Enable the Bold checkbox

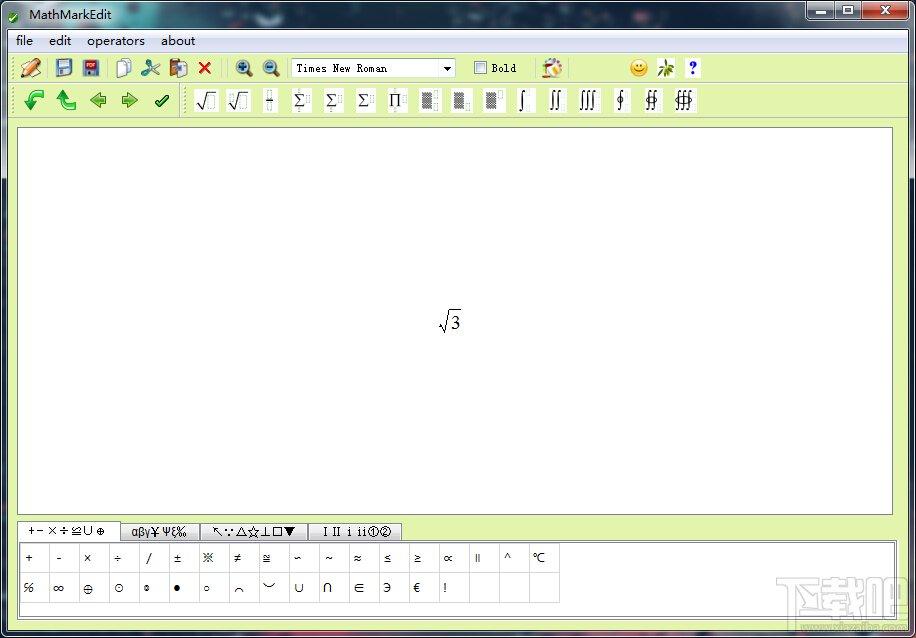pyautogui.click(x=480, y=68)
